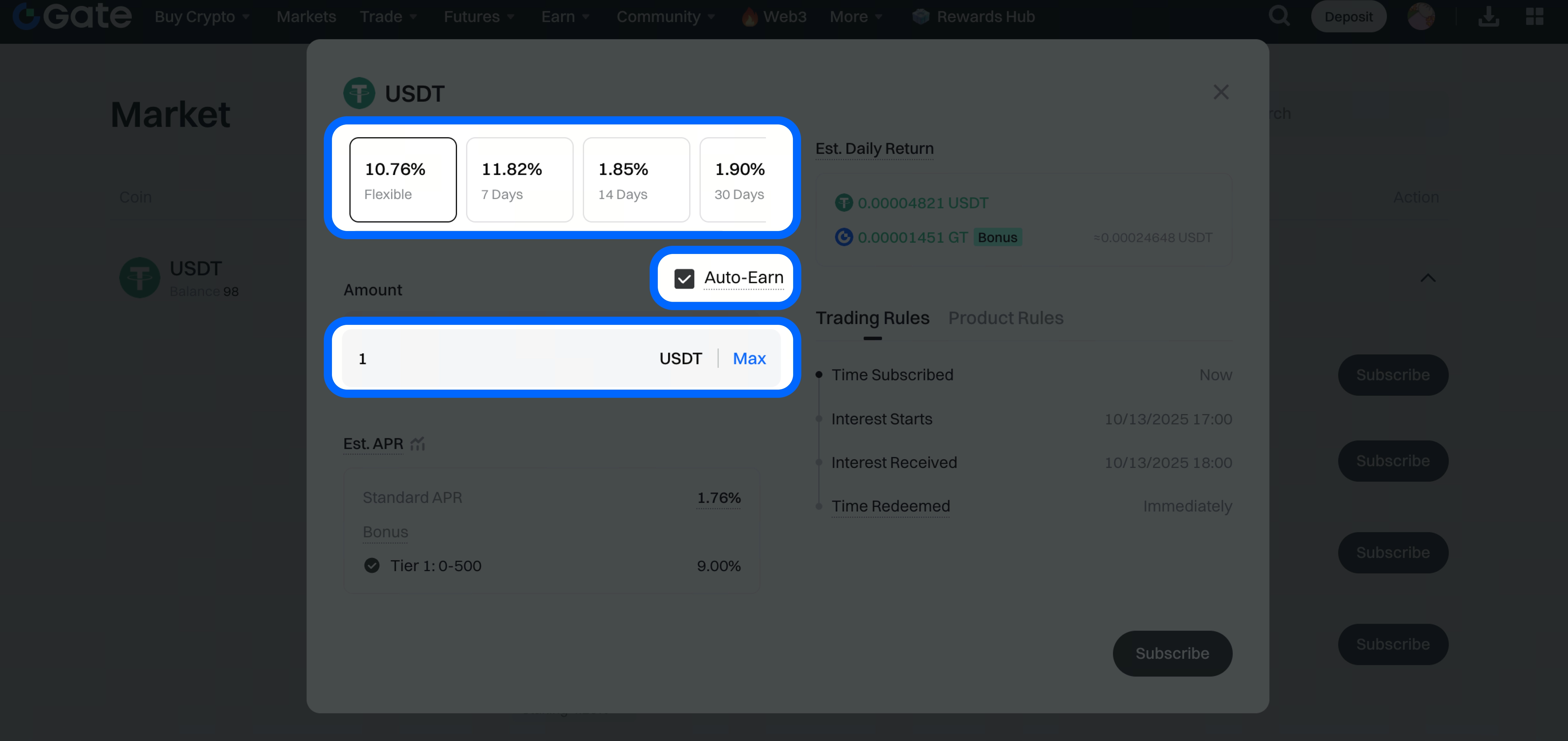Collapse the USDT row chevron
Image resolution: width=1568 pixels, height=741 pixels.
[x=1428, y=278]
